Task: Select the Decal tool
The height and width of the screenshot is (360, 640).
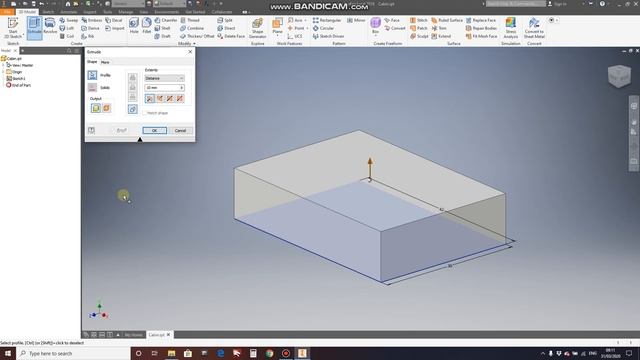Action: 114,20
